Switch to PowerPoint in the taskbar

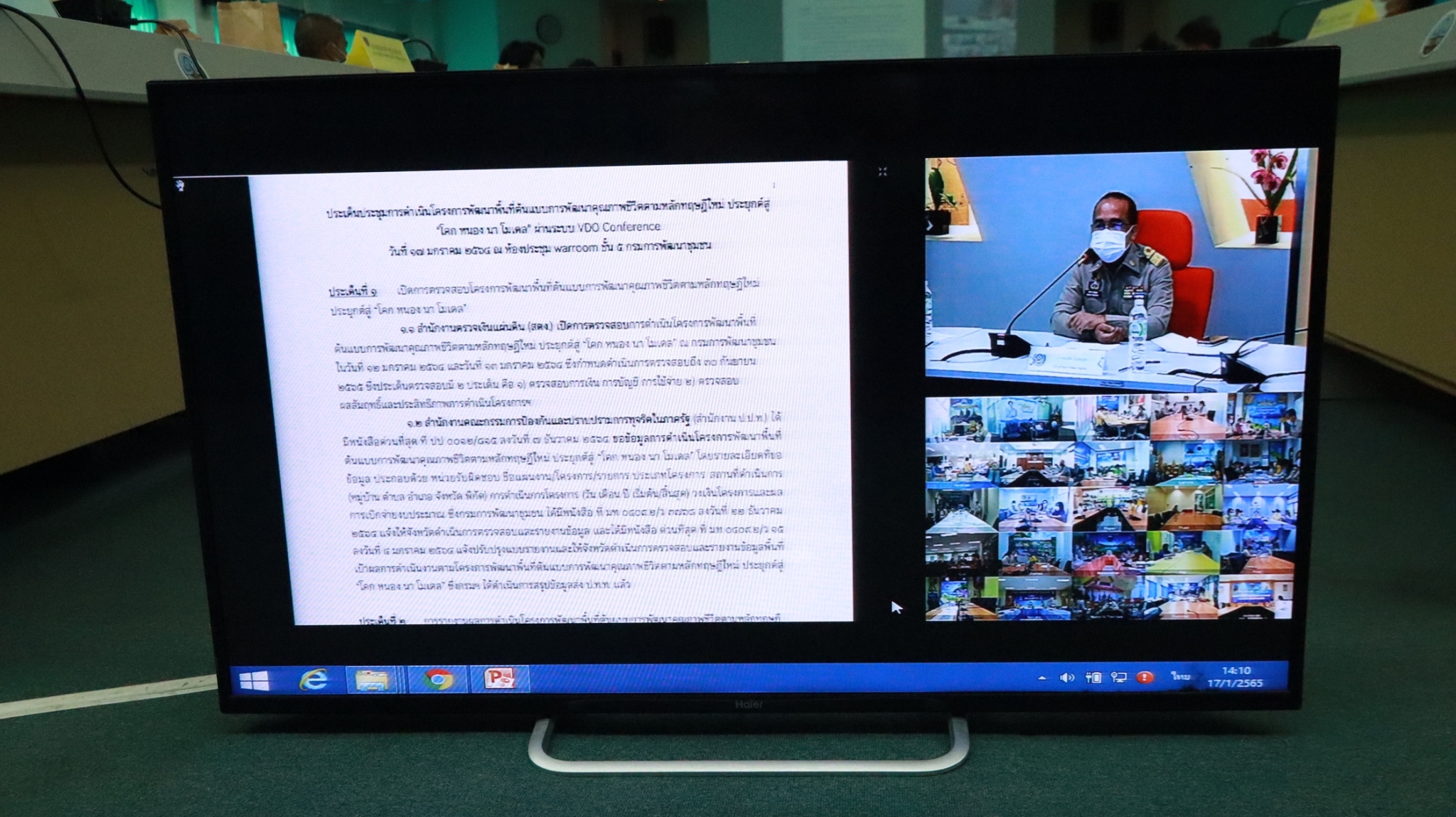(x=500, y=678)
